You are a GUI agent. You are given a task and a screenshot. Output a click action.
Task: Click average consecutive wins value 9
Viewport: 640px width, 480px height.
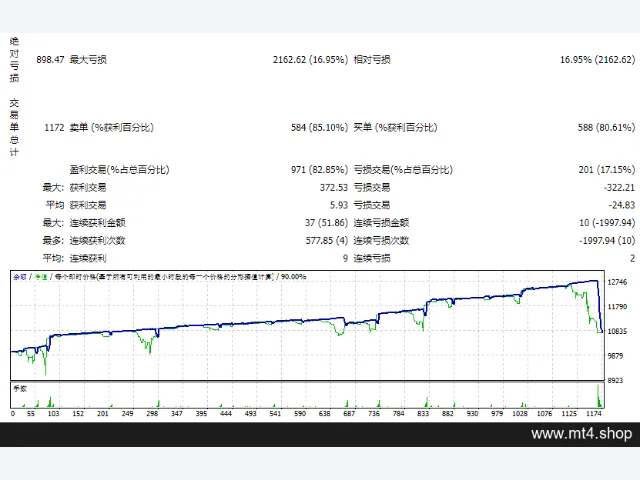coord(345,258)
